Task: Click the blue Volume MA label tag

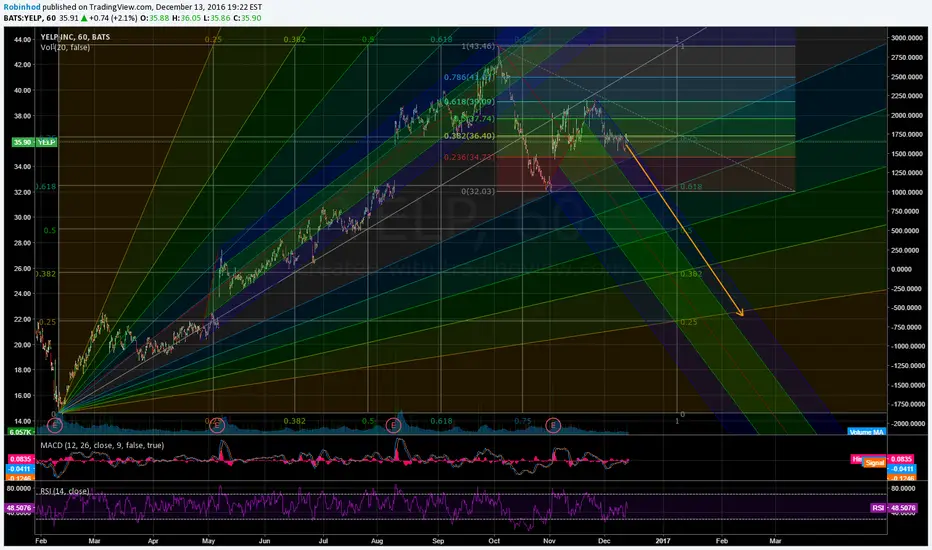Action: click(867, 432)
